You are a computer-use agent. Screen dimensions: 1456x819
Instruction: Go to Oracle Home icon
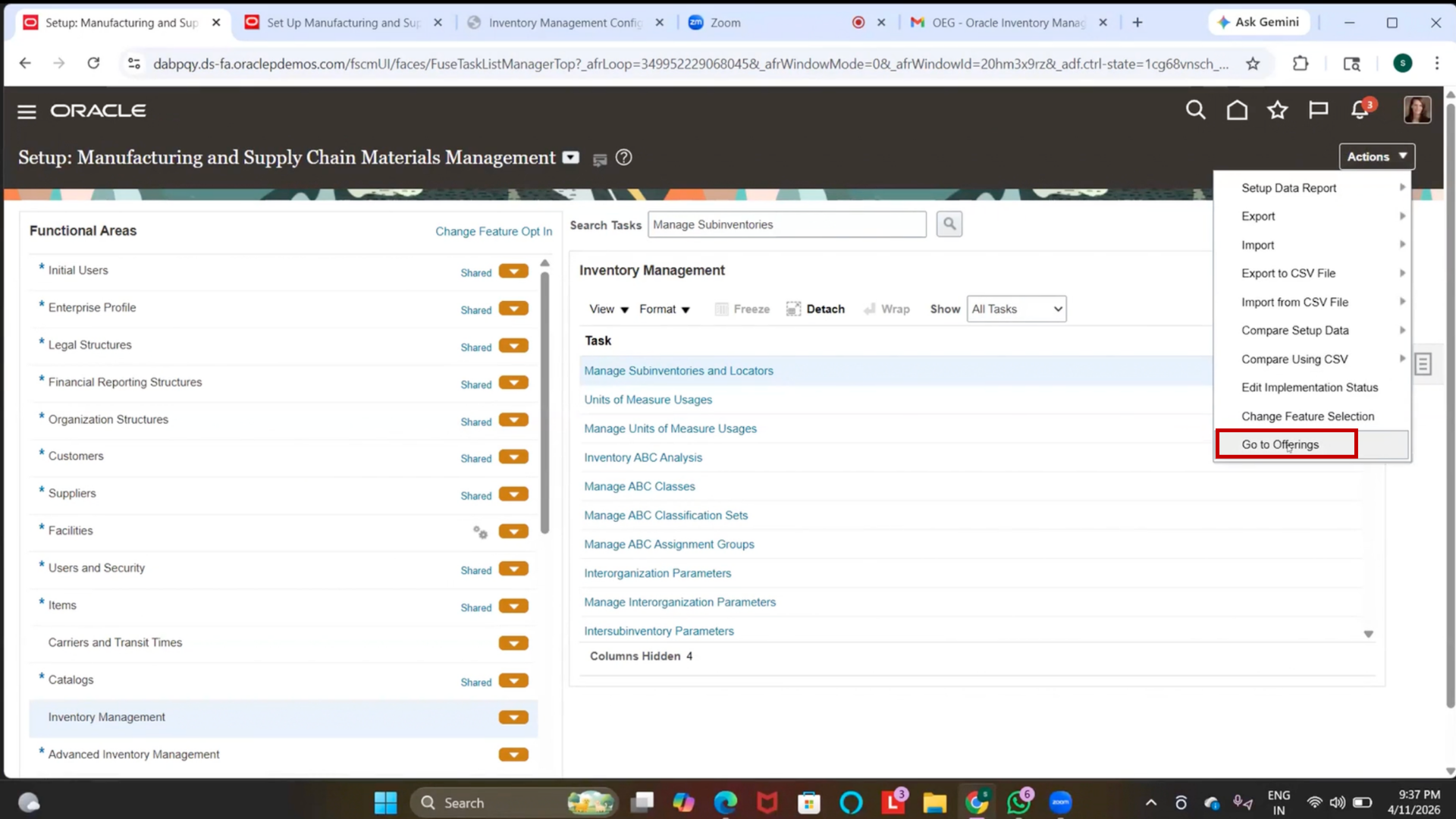1237,111
